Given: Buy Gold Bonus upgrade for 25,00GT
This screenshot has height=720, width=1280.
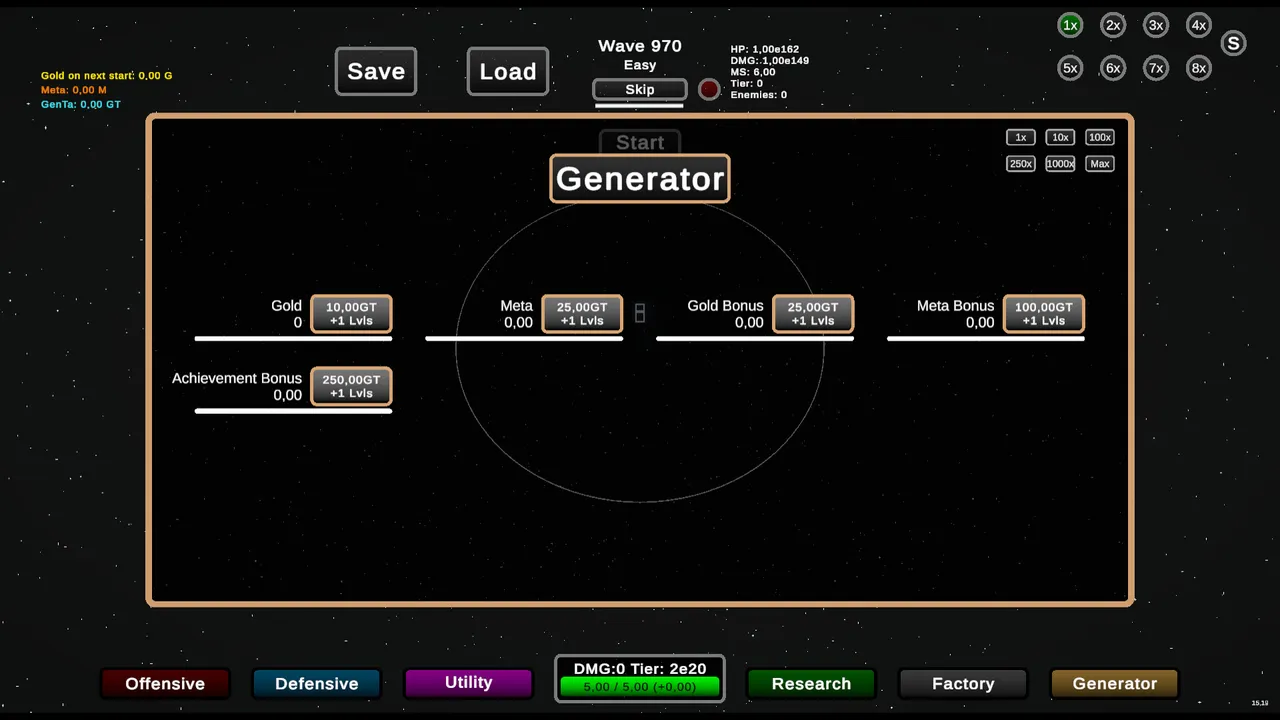Looking at the screenshot, I should coord(813,314).
